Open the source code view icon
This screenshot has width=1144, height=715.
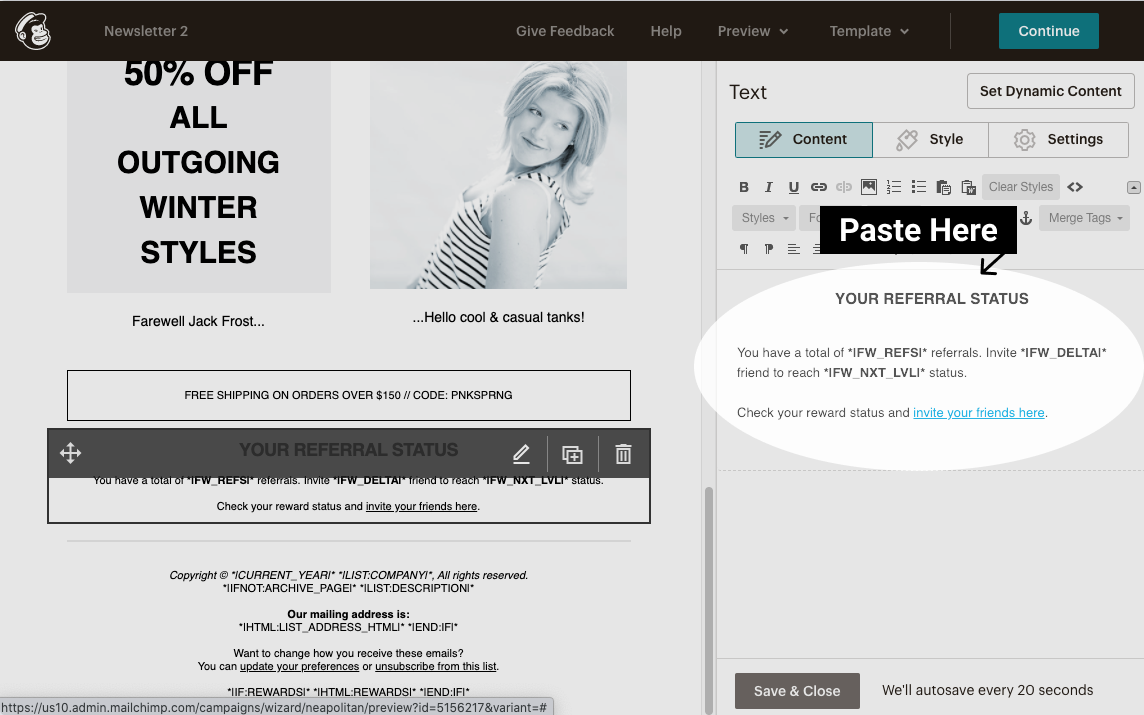coord(1075,187)
